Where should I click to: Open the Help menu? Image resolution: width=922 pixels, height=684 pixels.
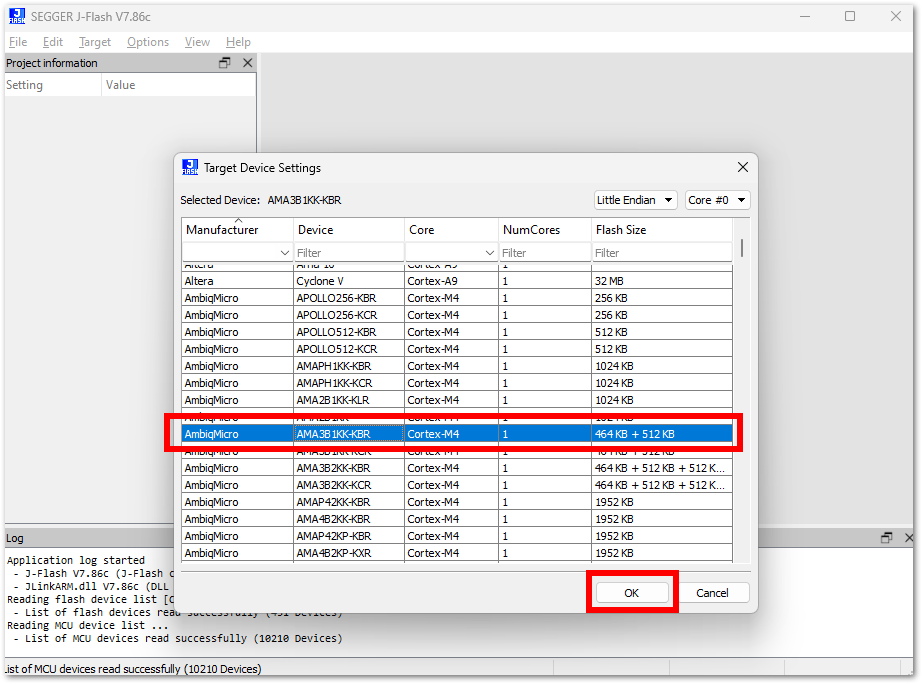pos(238,42)
